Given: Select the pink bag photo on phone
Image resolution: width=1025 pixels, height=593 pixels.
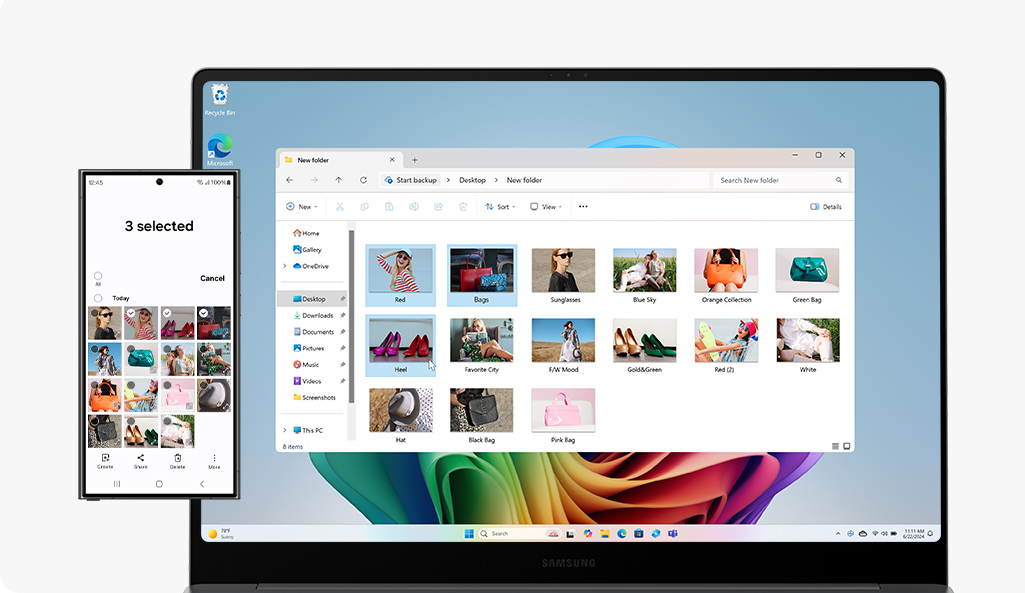Looking at the screenshot, I should [x=177, y=395].
